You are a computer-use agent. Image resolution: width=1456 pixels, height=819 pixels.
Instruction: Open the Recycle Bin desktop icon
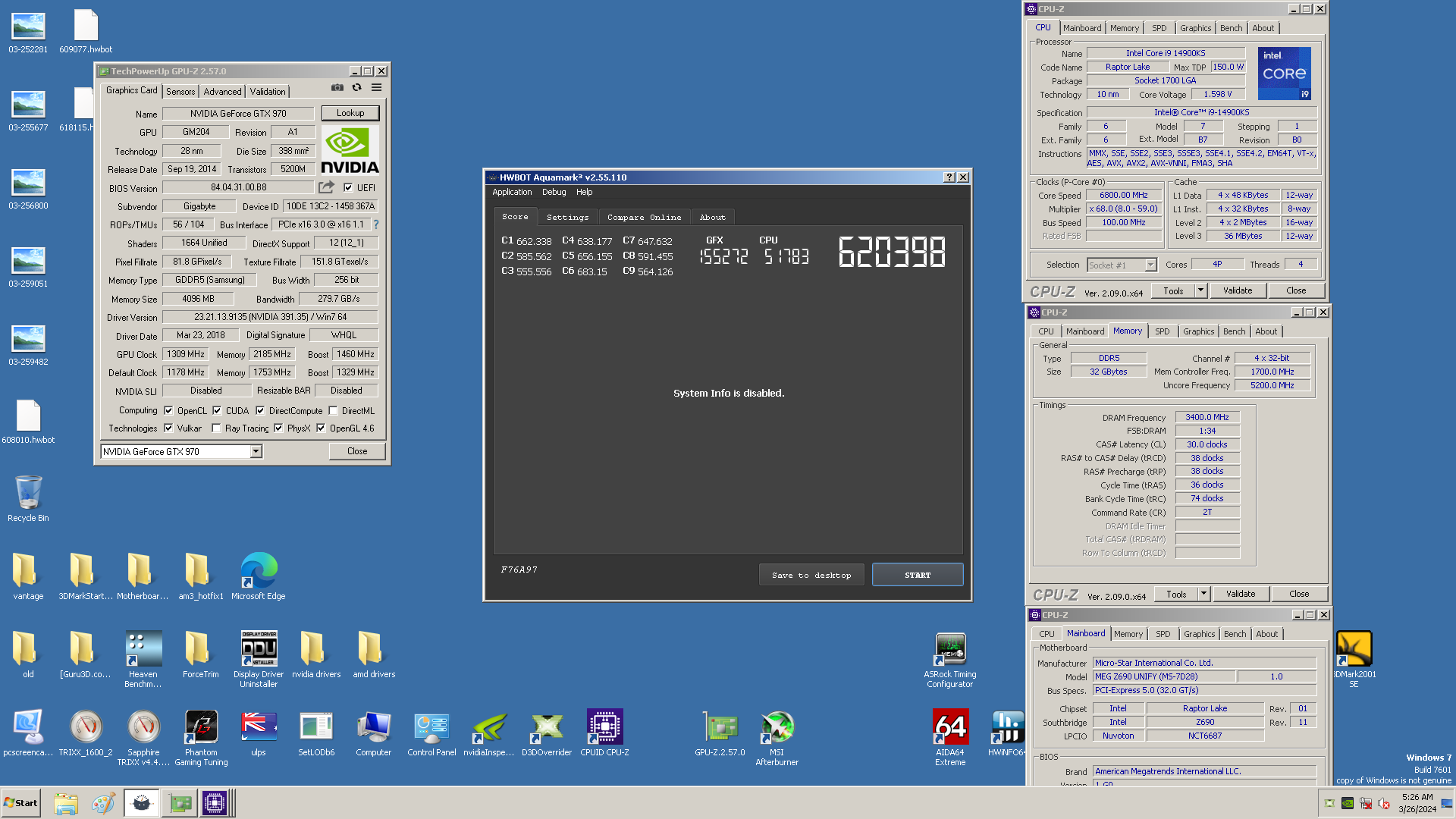28,498
